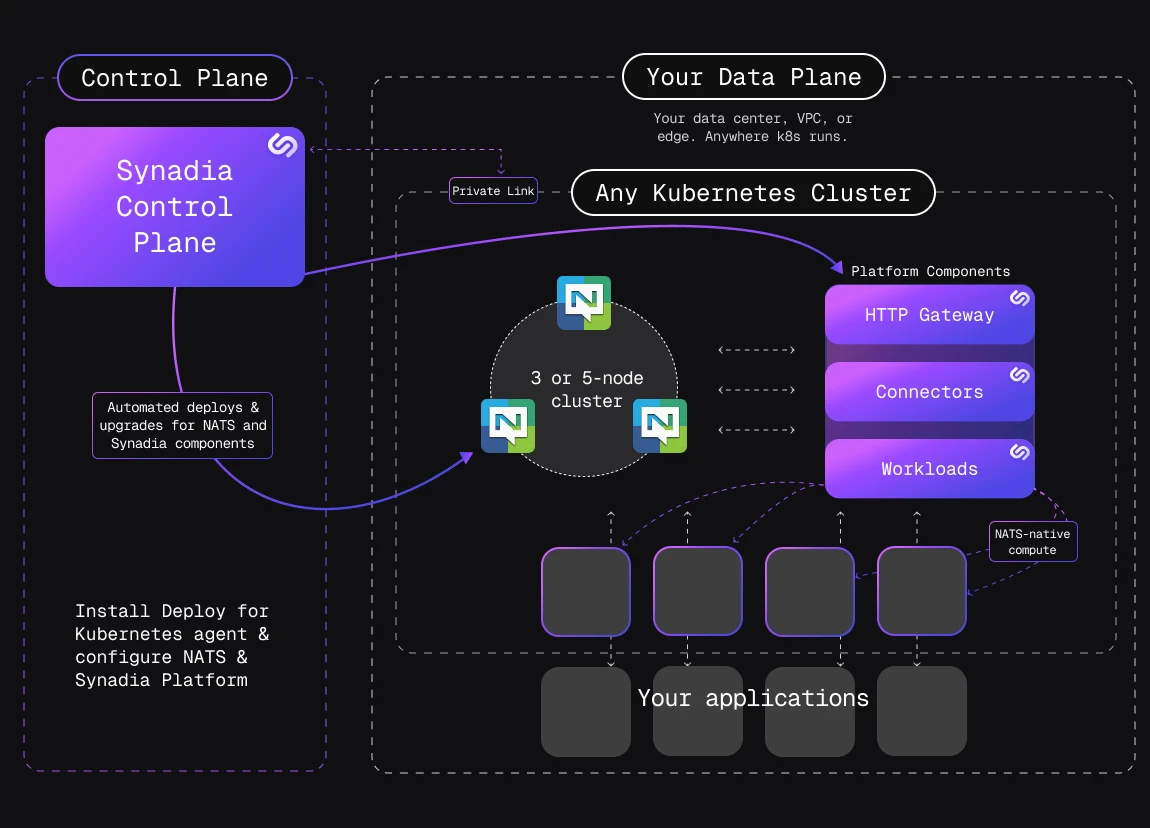
Task: Click the bottom-right NATS node icon
Action: point(660,426)
